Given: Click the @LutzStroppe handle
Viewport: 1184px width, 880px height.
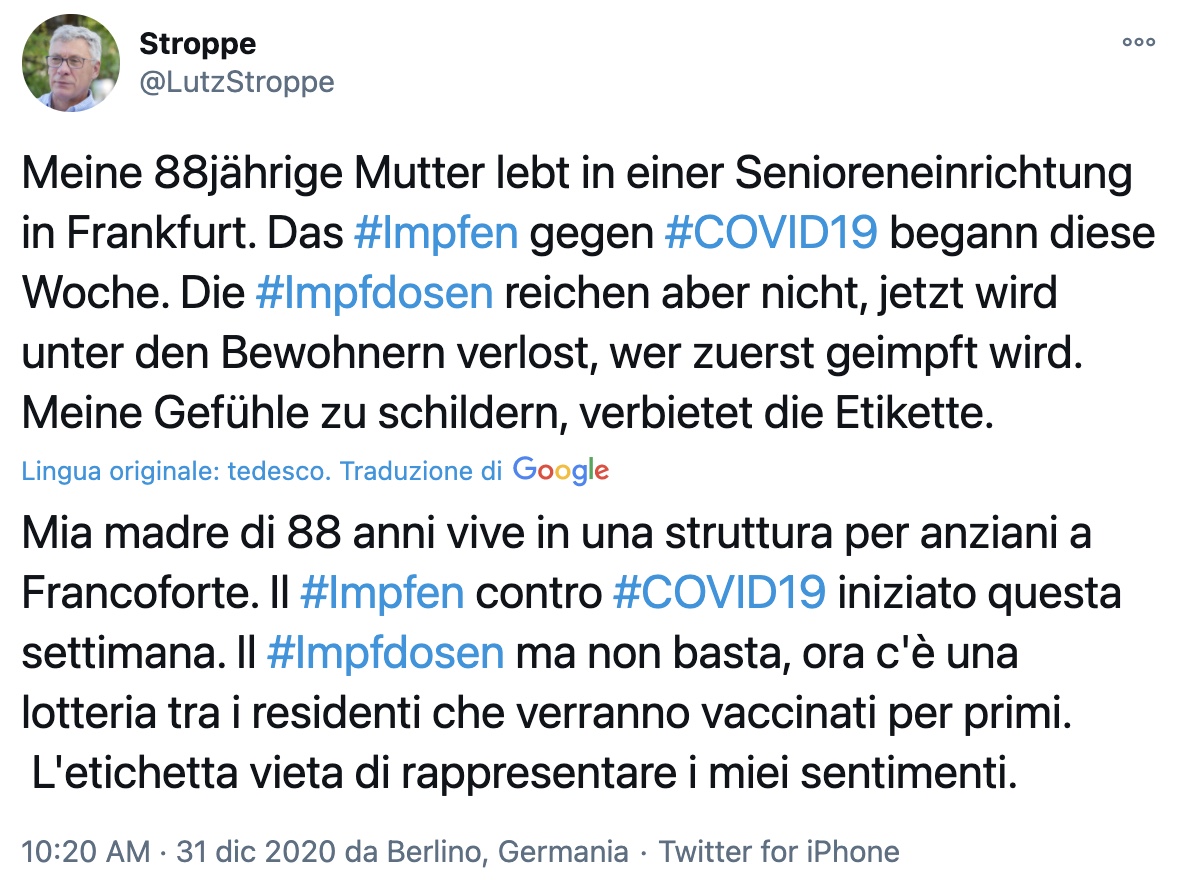Looking at the screenshot, I should (x=235, y=82).
